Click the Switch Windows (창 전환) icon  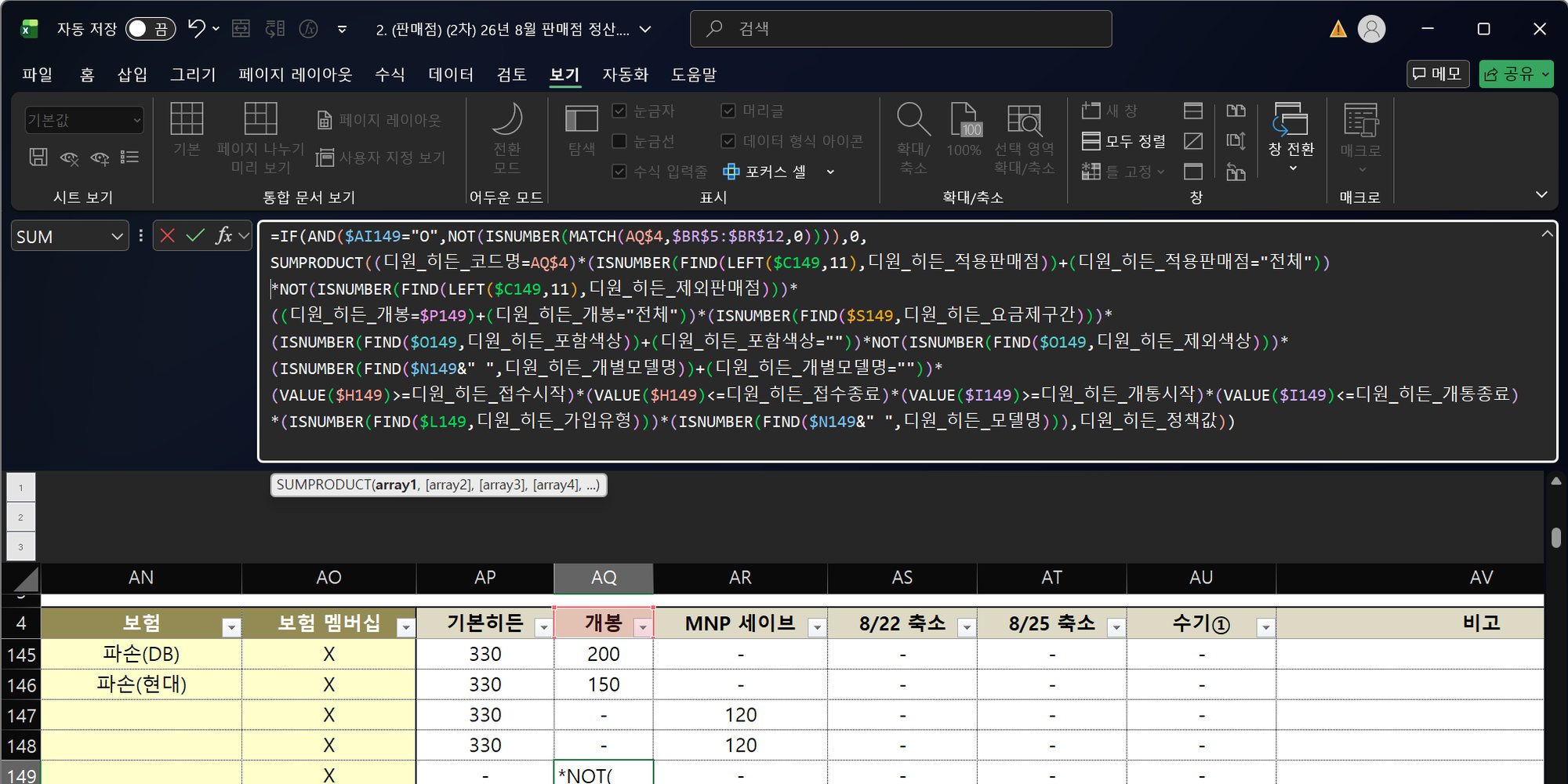(1290, 118)
